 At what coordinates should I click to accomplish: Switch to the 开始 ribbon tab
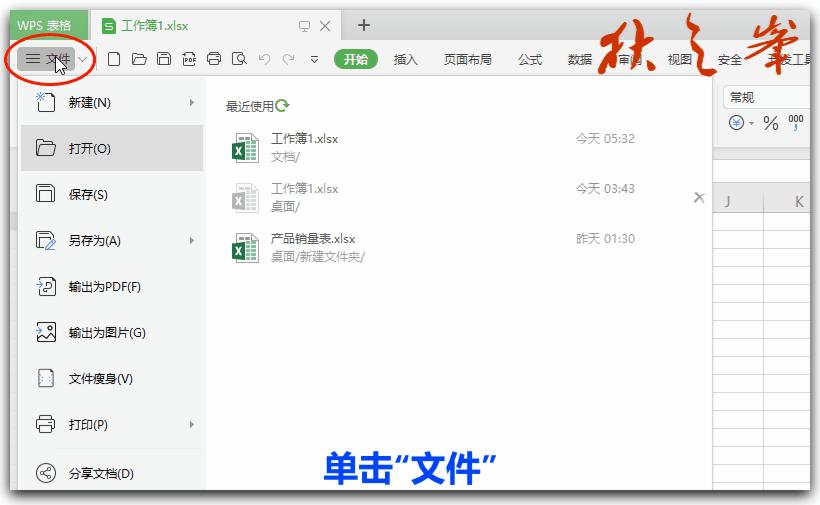pyautogui.click(x=356, y=59)
